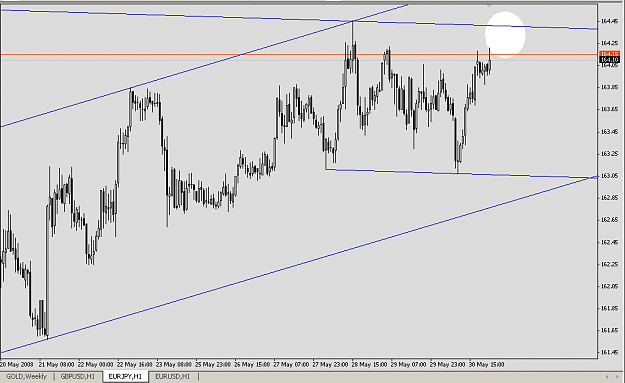
Task: Click the 29 May 23:00 time label
Action: click(x=447, y=365)
